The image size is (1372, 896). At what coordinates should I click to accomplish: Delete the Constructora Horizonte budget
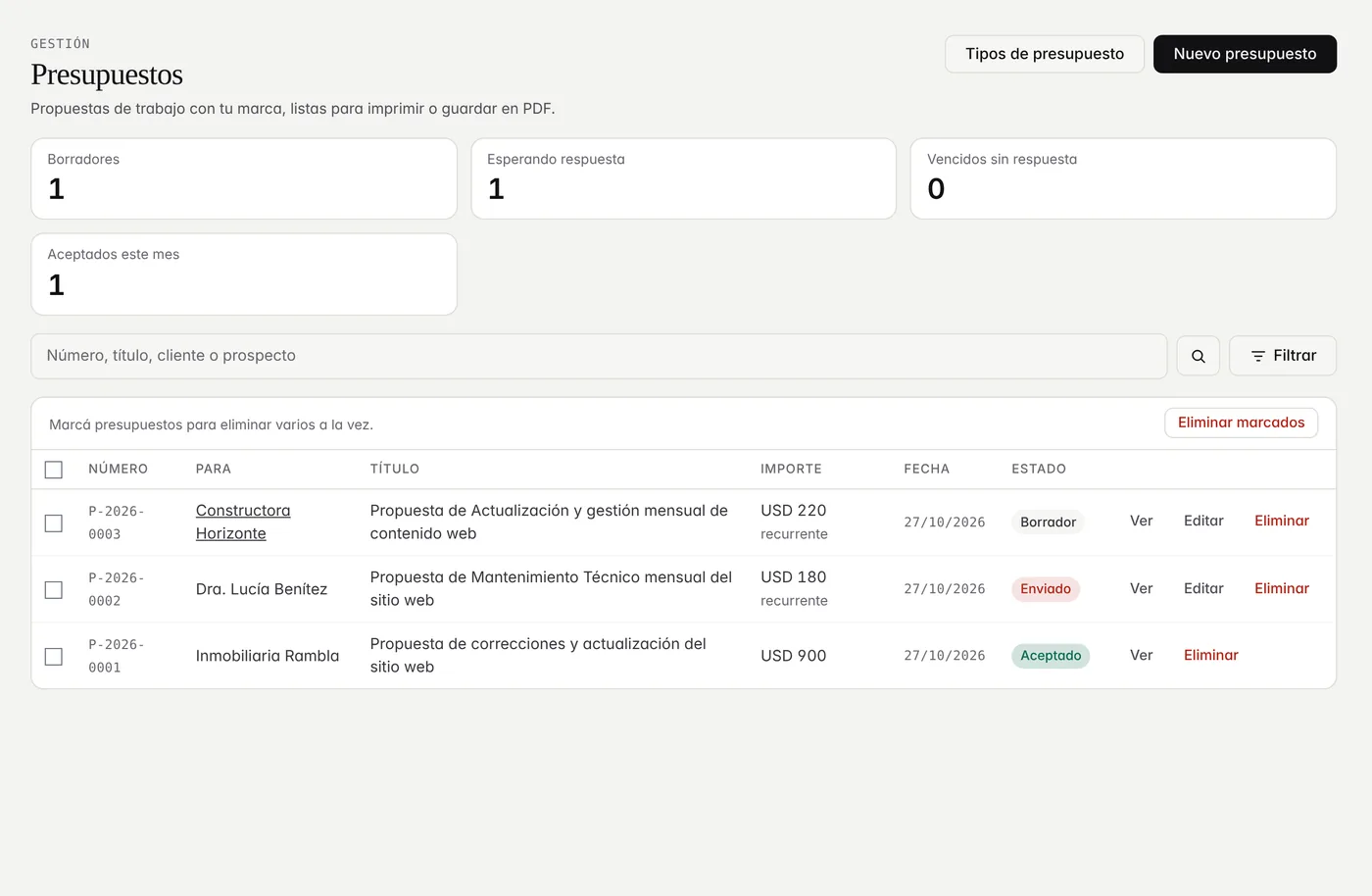click(1282, 521)
